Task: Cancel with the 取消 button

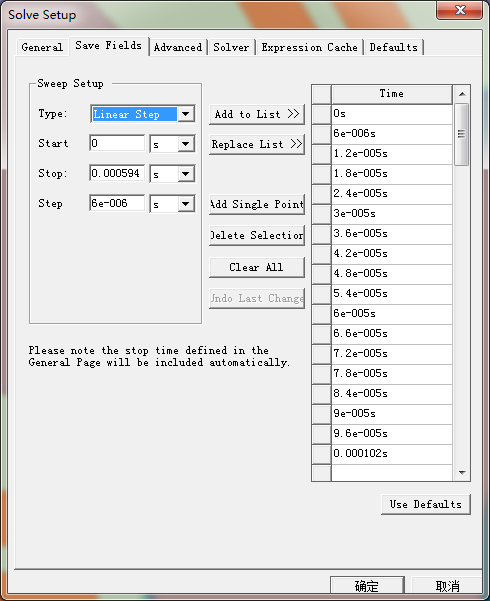Action: (447, 586)
